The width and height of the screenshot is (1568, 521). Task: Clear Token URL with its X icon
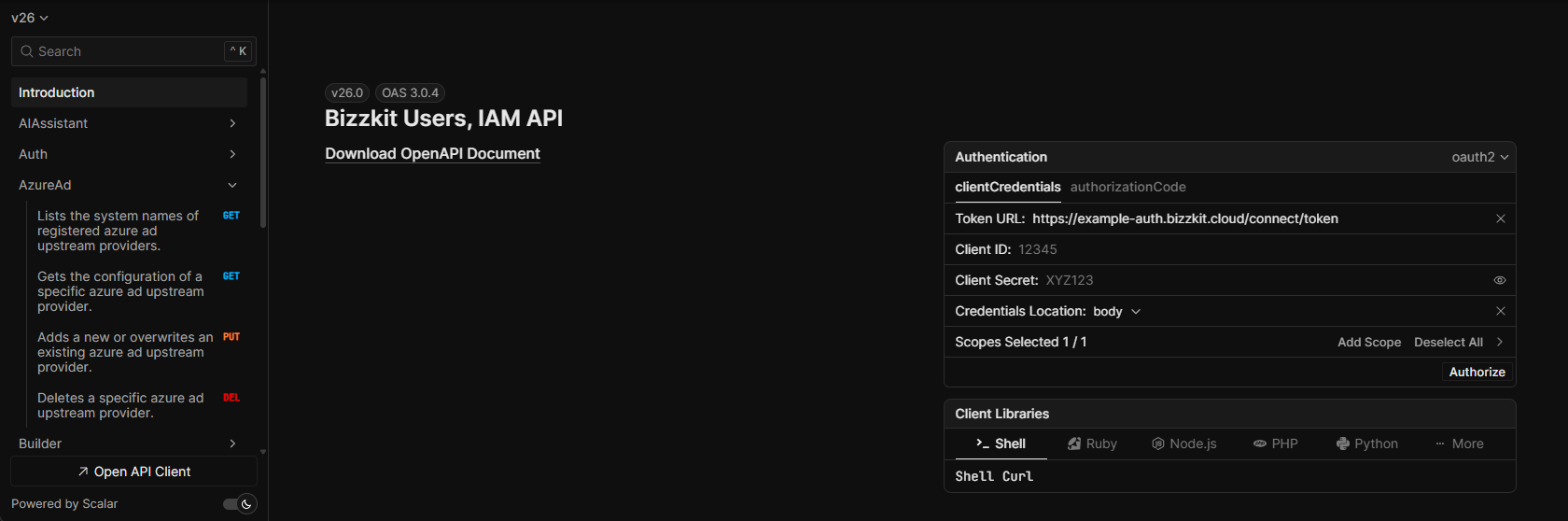[x=1501, y=218]
